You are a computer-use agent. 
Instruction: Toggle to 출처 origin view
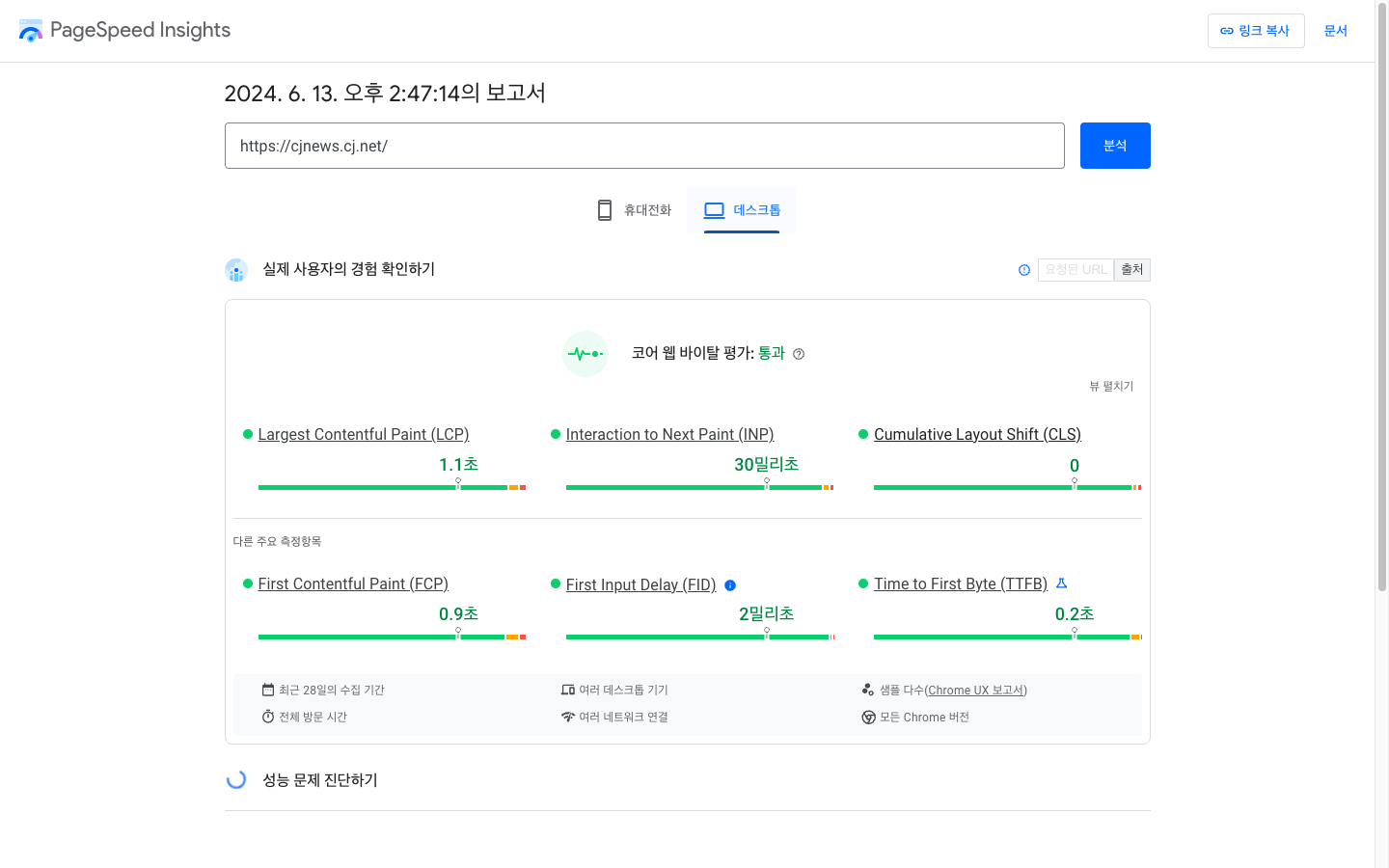(1131, 270)
